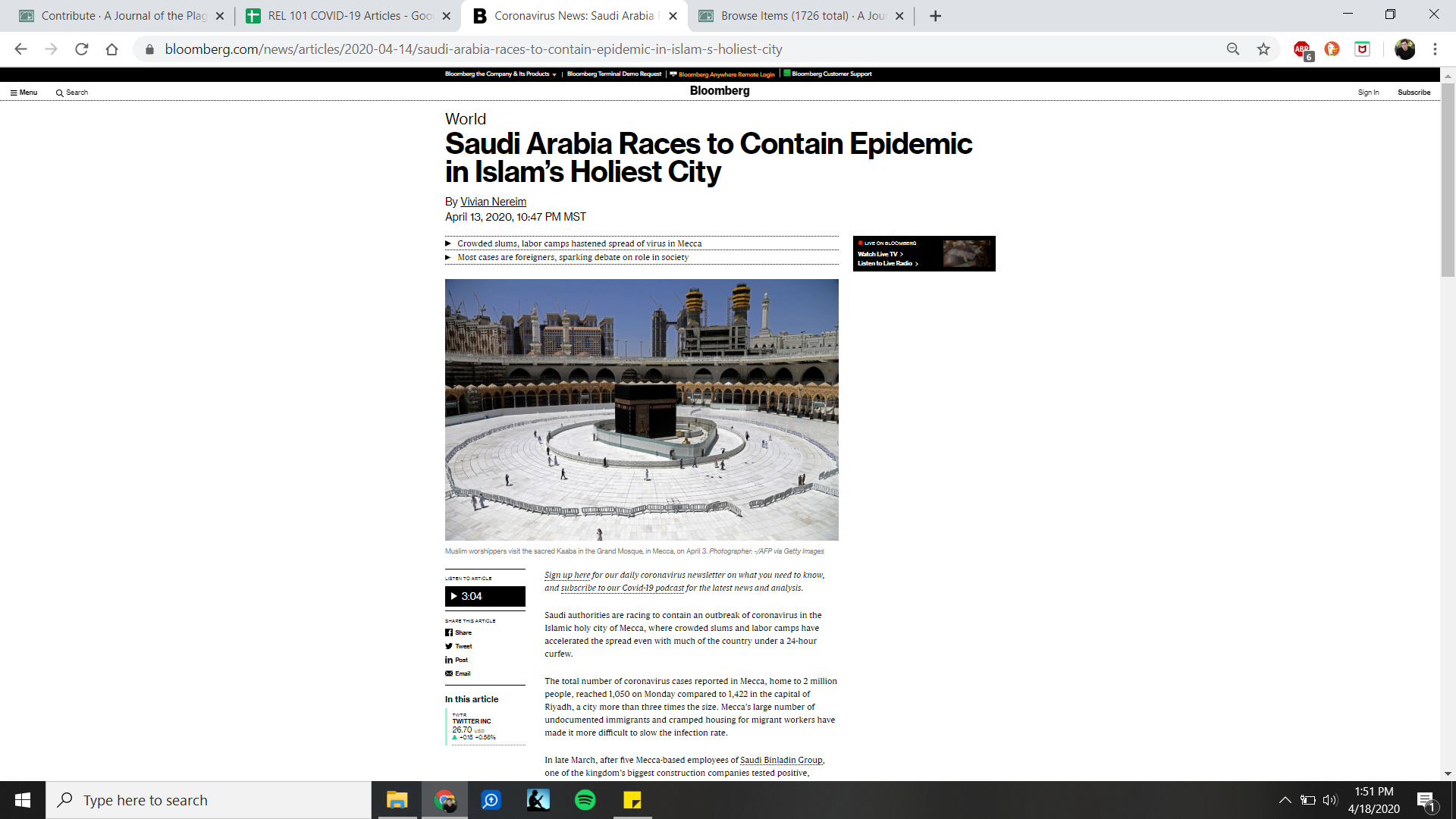Open Chrome's three-dot options menu
Image resolution: width=1456 pixels, height=819 pixels.
(x=1435, y=49)
